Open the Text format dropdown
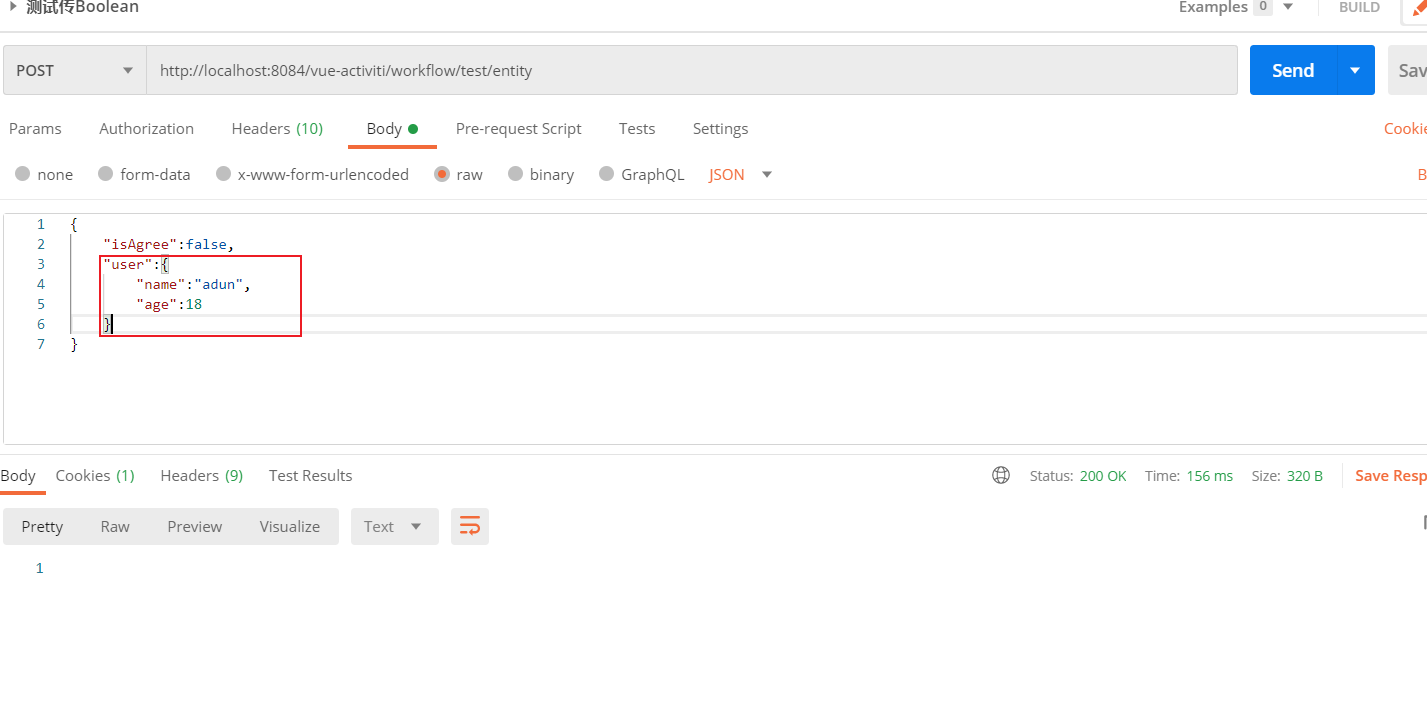This screenshot has height=711, width=1427. pyautogui.click(x=394, y=526)
